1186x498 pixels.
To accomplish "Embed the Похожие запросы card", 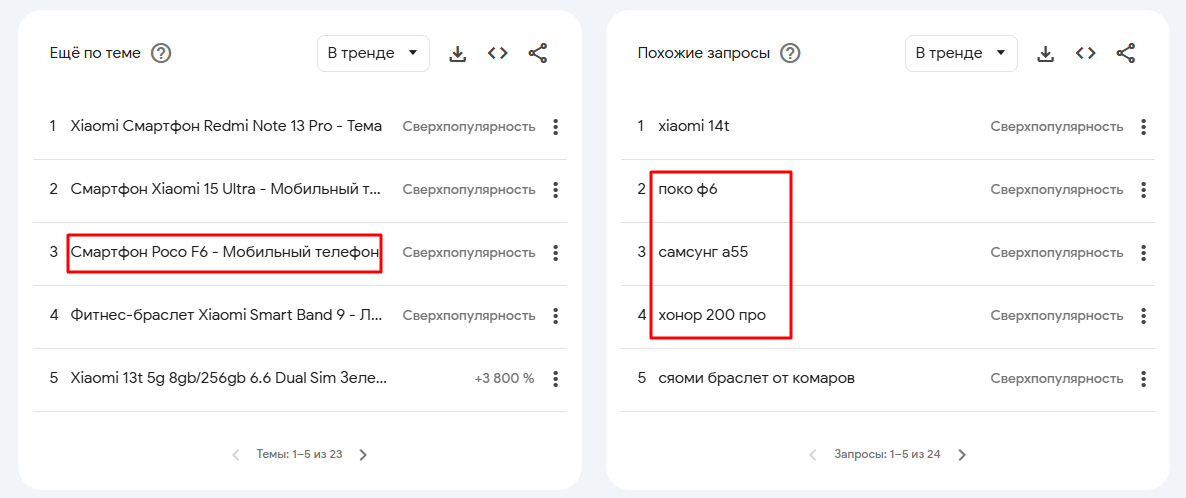I will 1085,53.
